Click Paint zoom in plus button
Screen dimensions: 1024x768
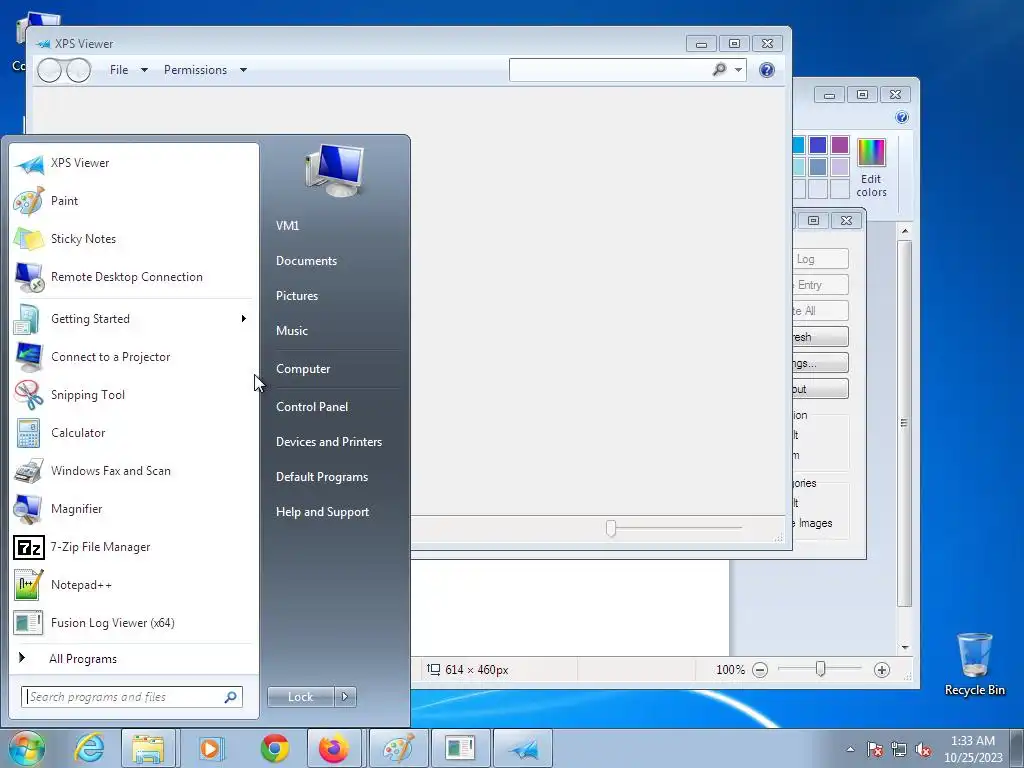[882, 670]
